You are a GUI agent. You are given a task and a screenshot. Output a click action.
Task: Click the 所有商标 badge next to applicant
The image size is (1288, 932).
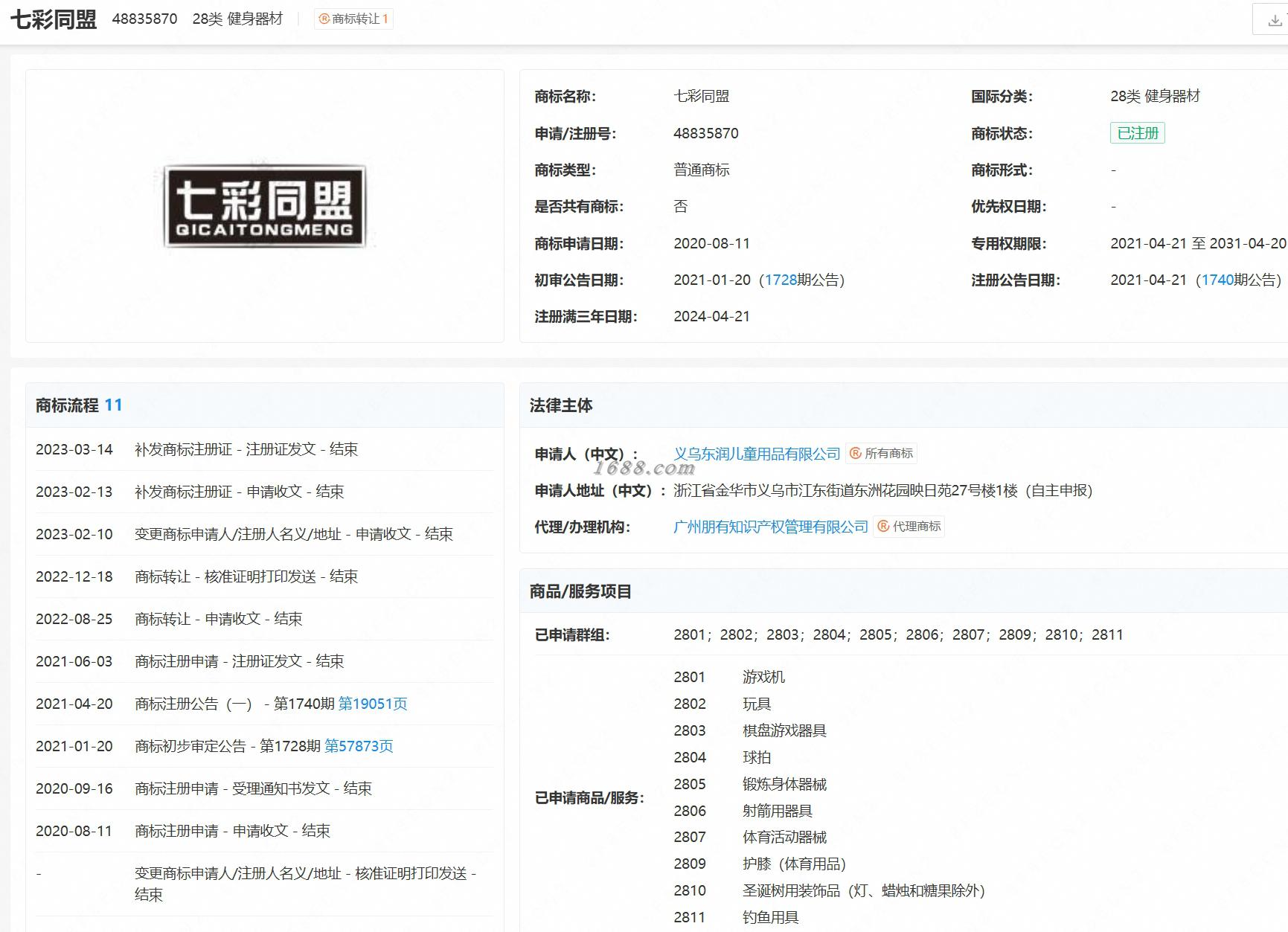point(882,453)
